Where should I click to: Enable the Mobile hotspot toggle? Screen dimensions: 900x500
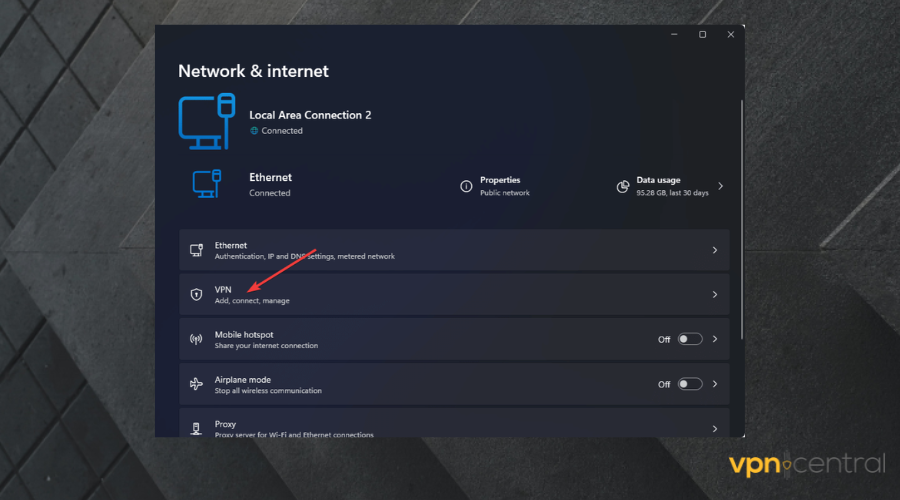click(690, 339)
